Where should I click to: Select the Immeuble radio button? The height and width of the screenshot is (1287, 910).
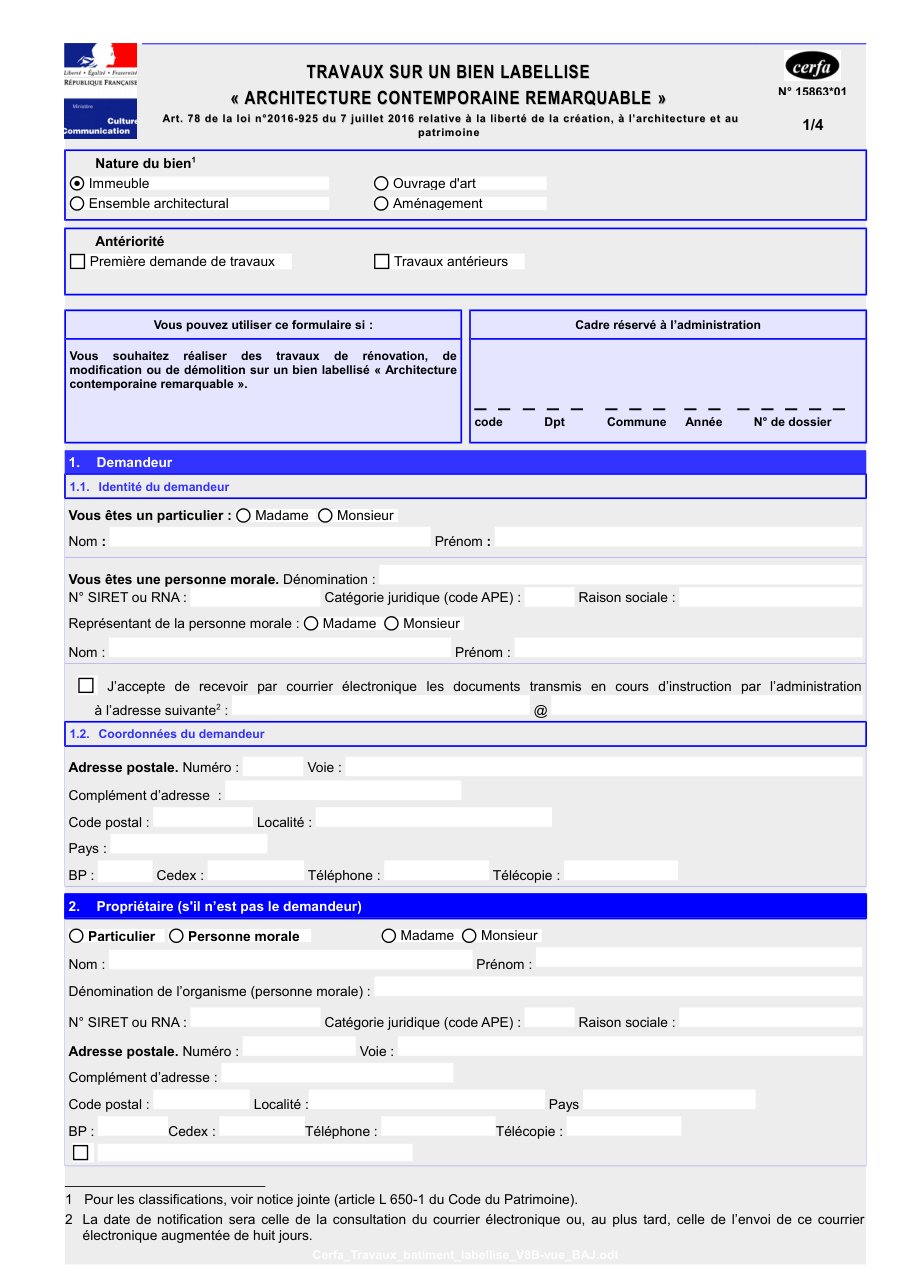[77, 183]
